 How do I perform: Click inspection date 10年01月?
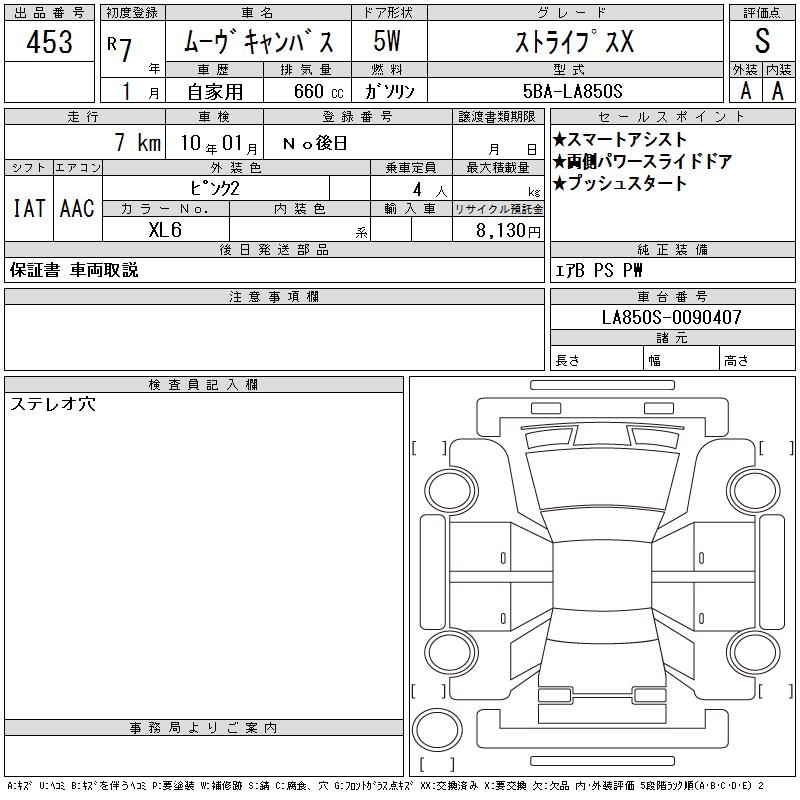[219, 143]
